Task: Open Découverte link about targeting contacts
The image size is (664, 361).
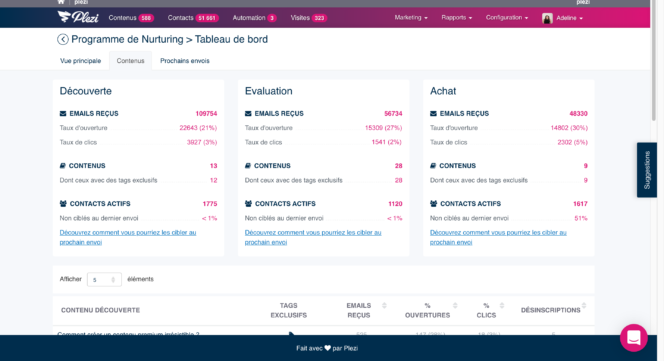Action: click(x=127, y=237)
